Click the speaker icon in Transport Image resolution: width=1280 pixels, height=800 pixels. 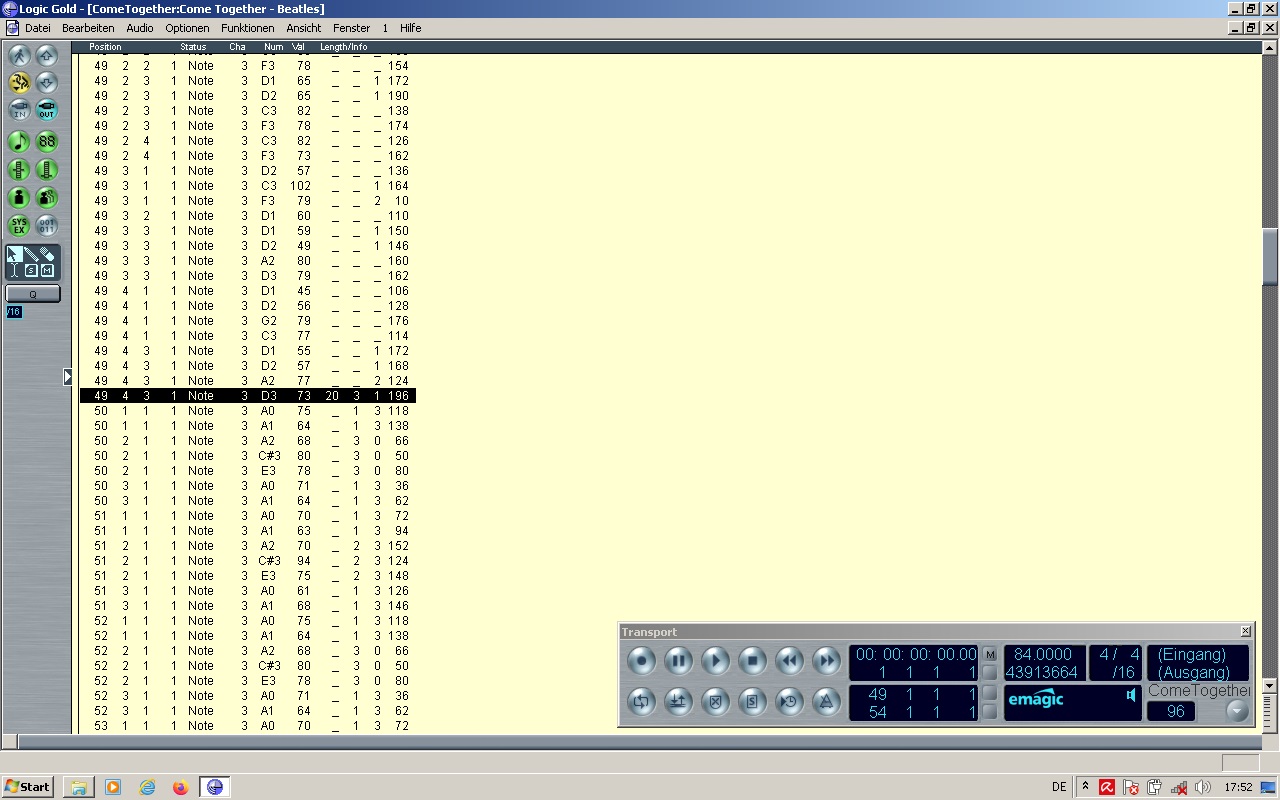tap(1131, 695)
